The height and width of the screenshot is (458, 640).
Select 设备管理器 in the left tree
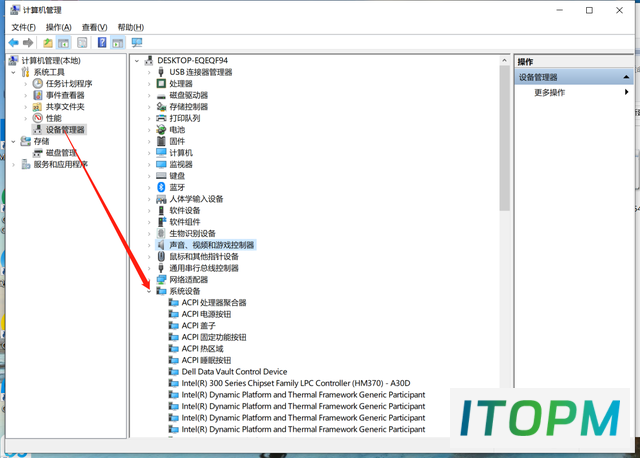point(65,130)
